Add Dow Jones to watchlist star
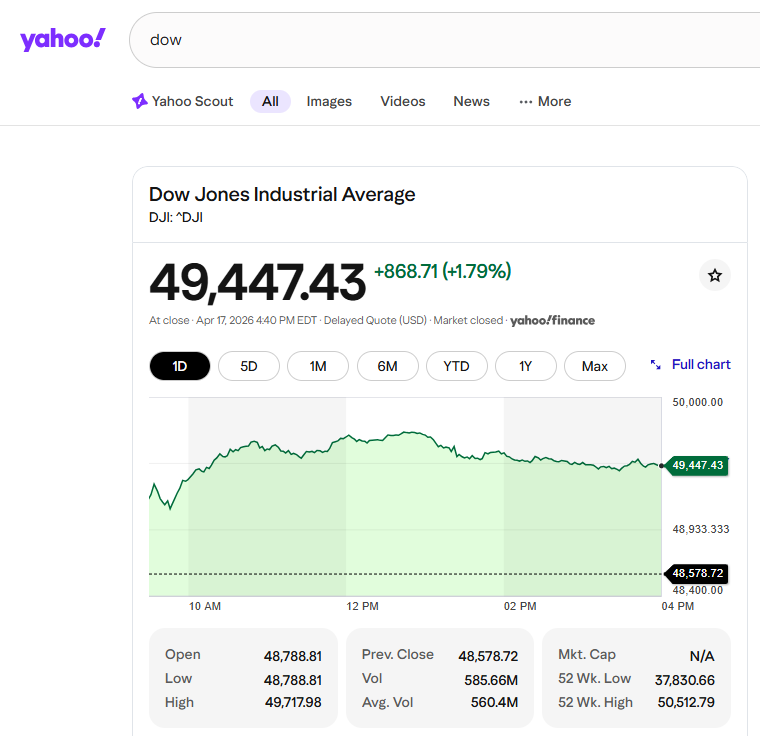This screenshot has height=736, width=760. [715, 275]
